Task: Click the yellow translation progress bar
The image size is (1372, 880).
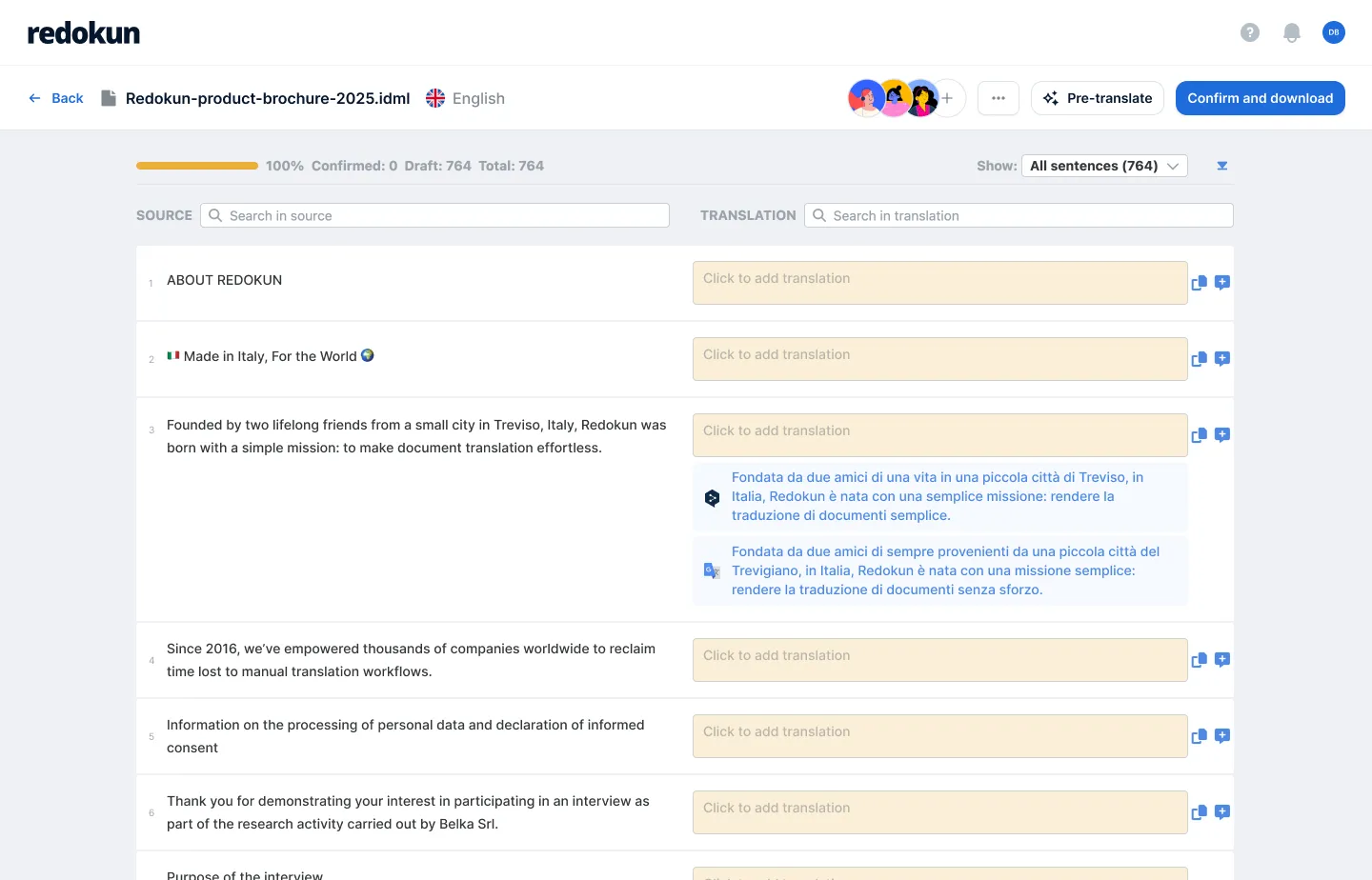Action: [197, 166]
